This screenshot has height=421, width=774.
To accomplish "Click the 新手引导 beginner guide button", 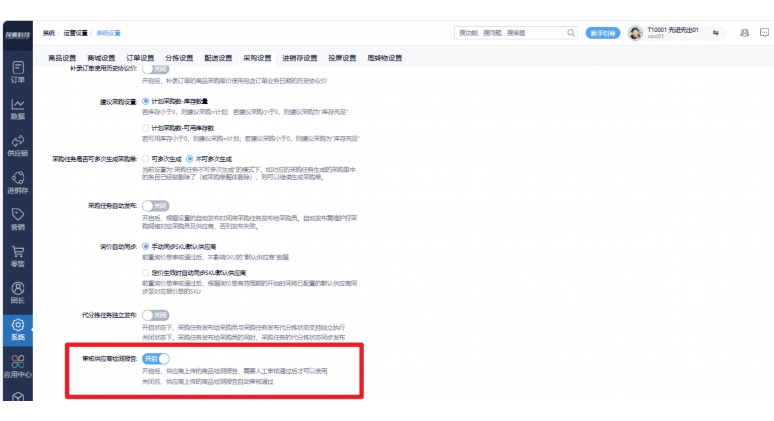I will pos(603,33).
